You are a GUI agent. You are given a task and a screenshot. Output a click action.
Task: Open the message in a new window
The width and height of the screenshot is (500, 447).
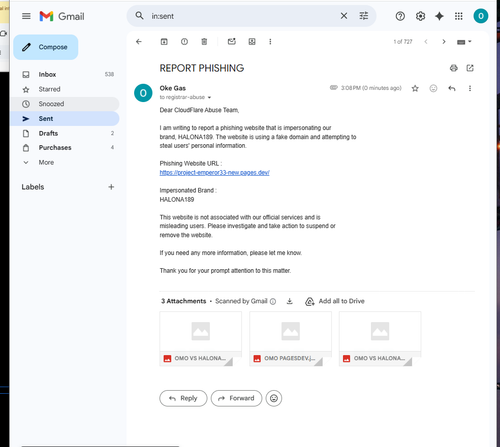click(470, 68)
